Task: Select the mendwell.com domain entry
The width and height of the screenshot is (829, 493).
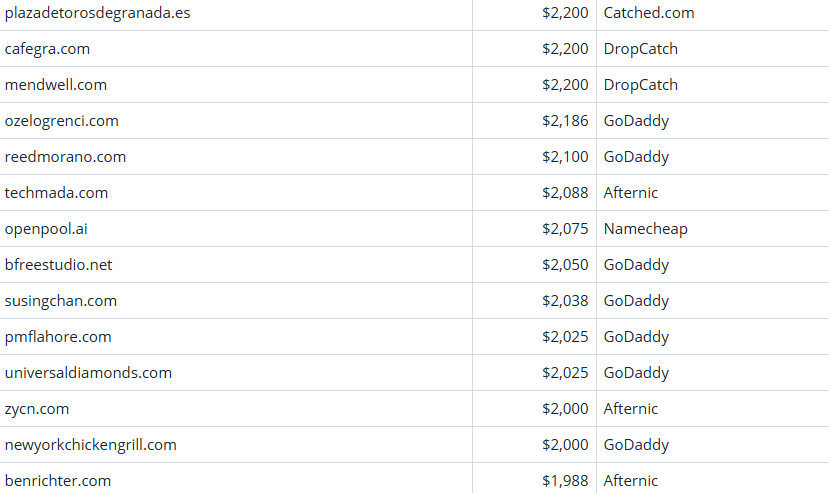Action: coord(55,85)
